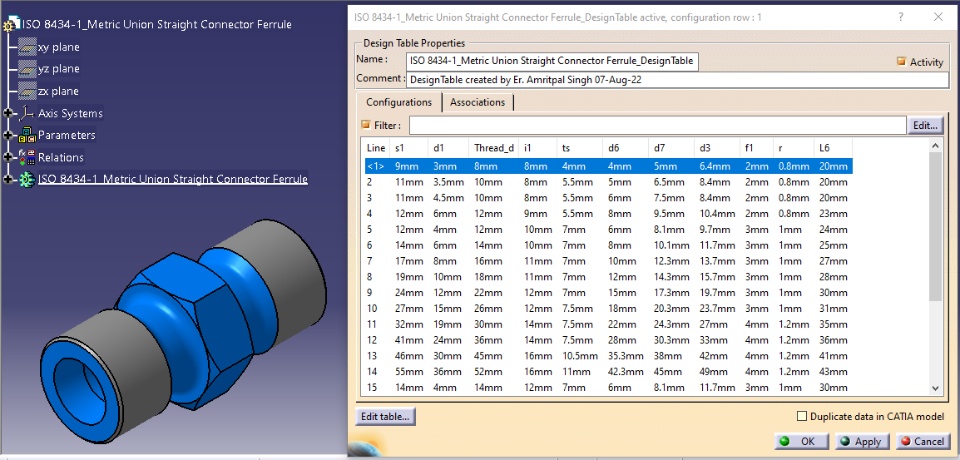Select configuration line 5
This screenshot has width=960, height=460.
tap(608, 230)
